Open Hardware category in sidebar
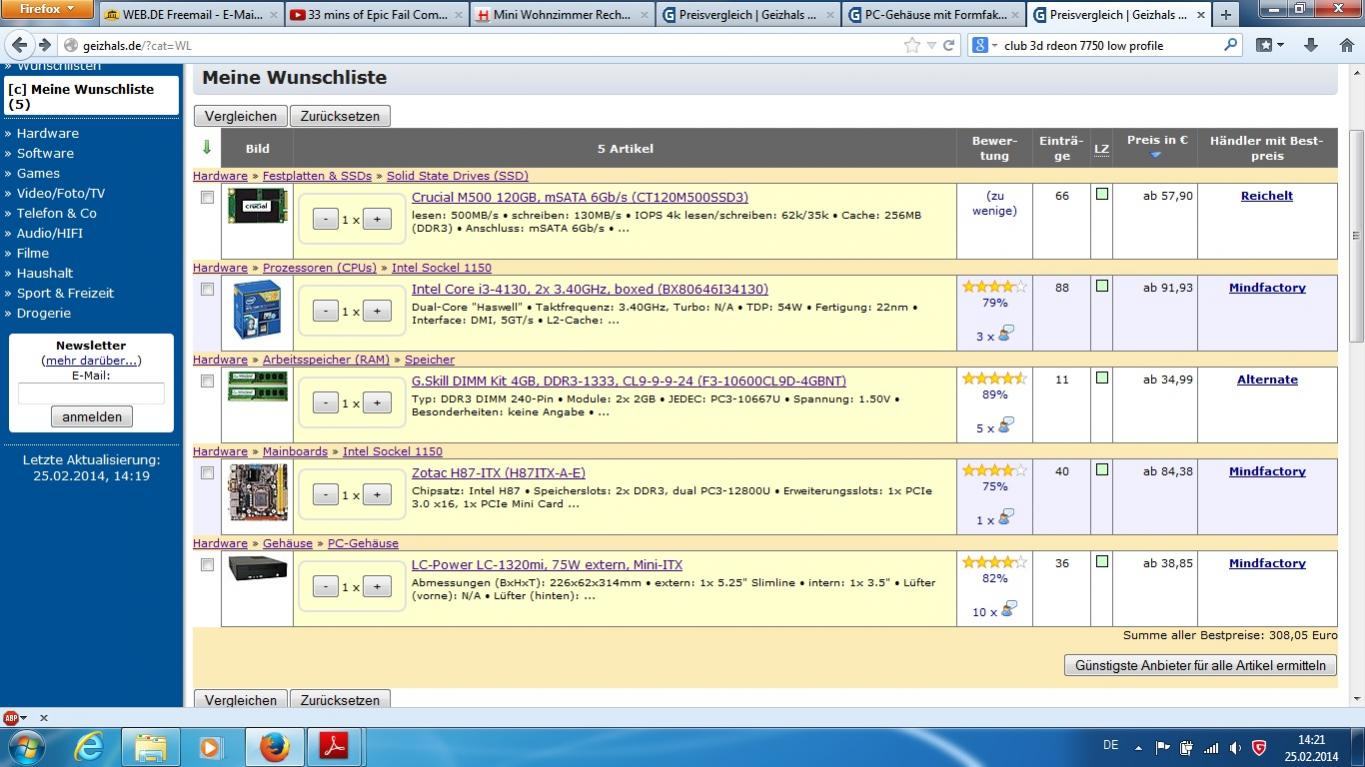This screenshot has width=1365, height=767. [x=47, y=133]
